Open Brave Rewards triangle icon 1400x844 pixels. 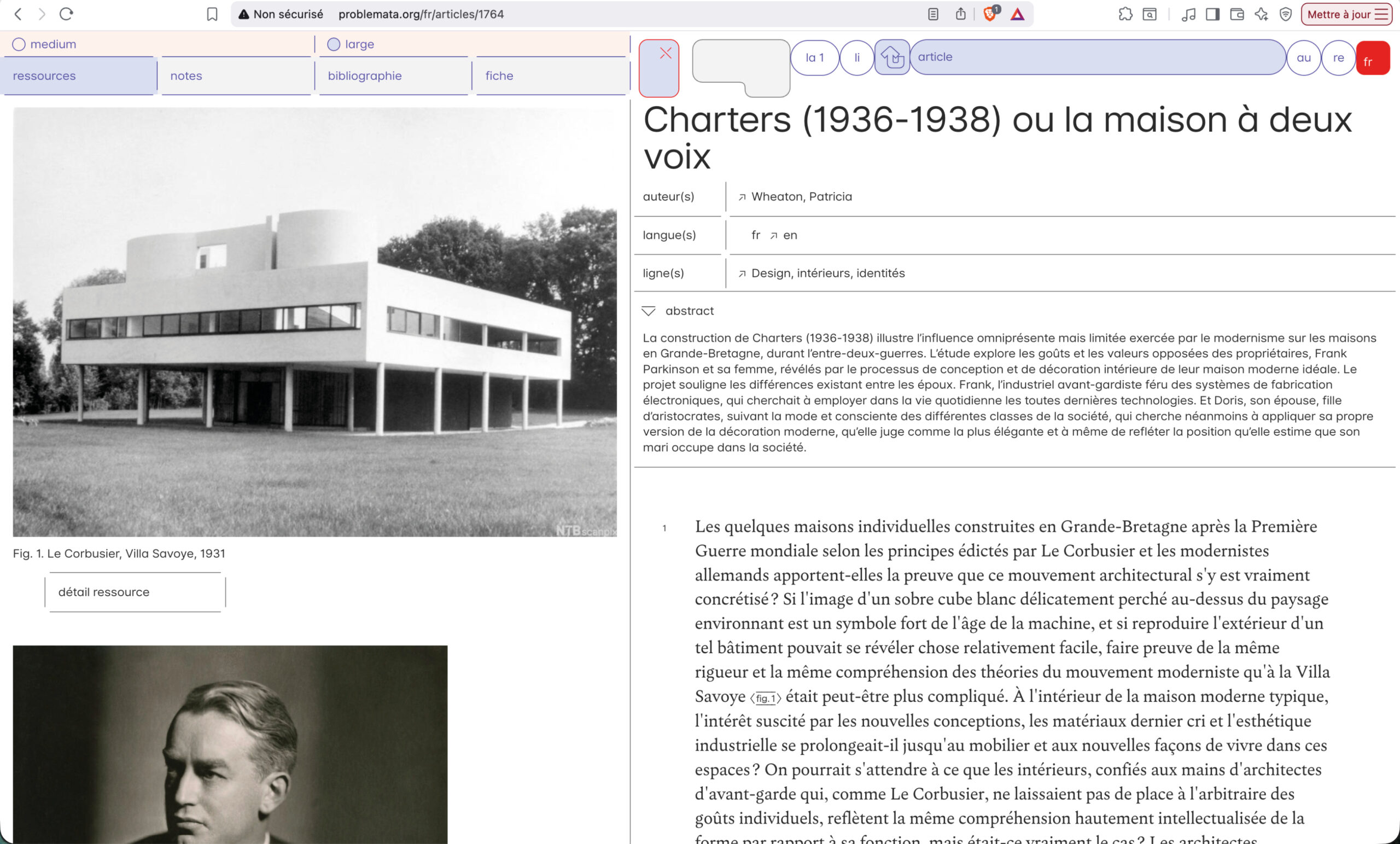(1017, 14)
